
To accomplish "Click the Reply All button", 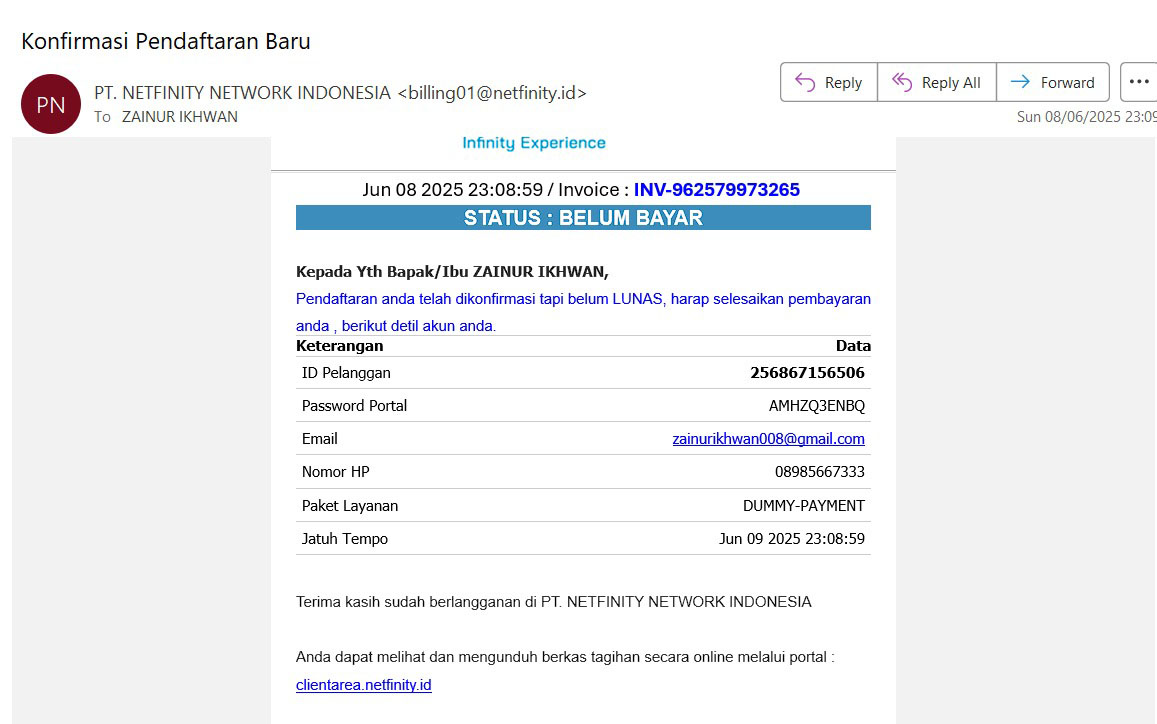I will [936, 83].
